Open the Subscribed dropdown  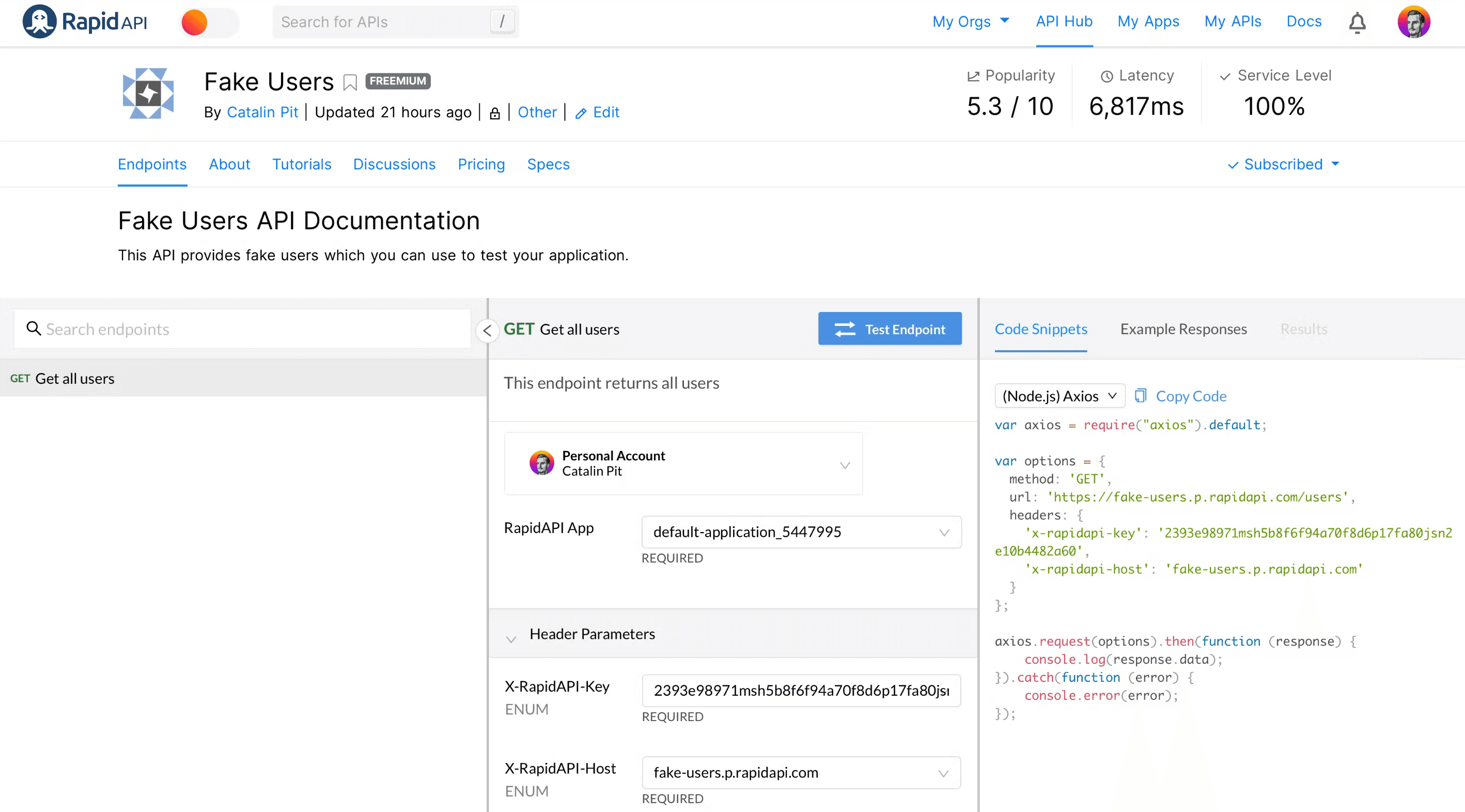coord(1283,164)
